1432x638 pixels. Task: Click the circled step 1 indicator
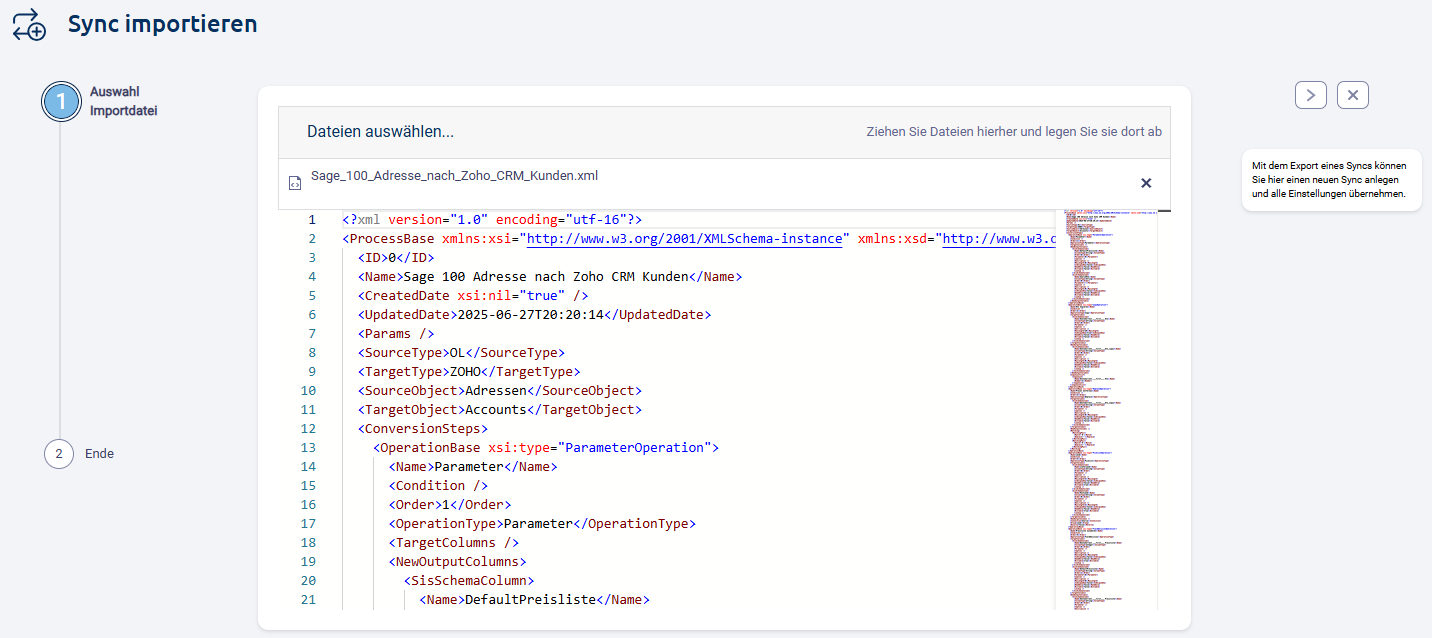(x=61, y=101)
